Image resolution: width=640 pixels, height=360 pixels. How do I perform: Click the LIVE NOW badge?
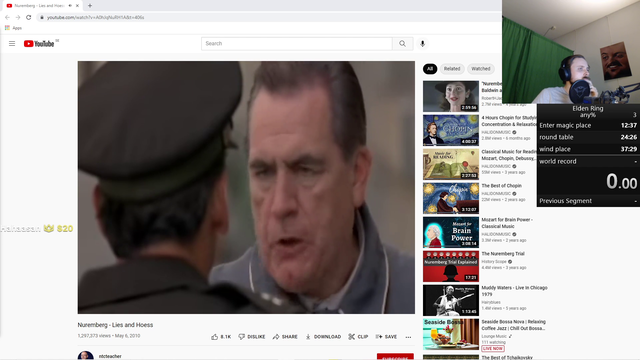click(493, 348)
